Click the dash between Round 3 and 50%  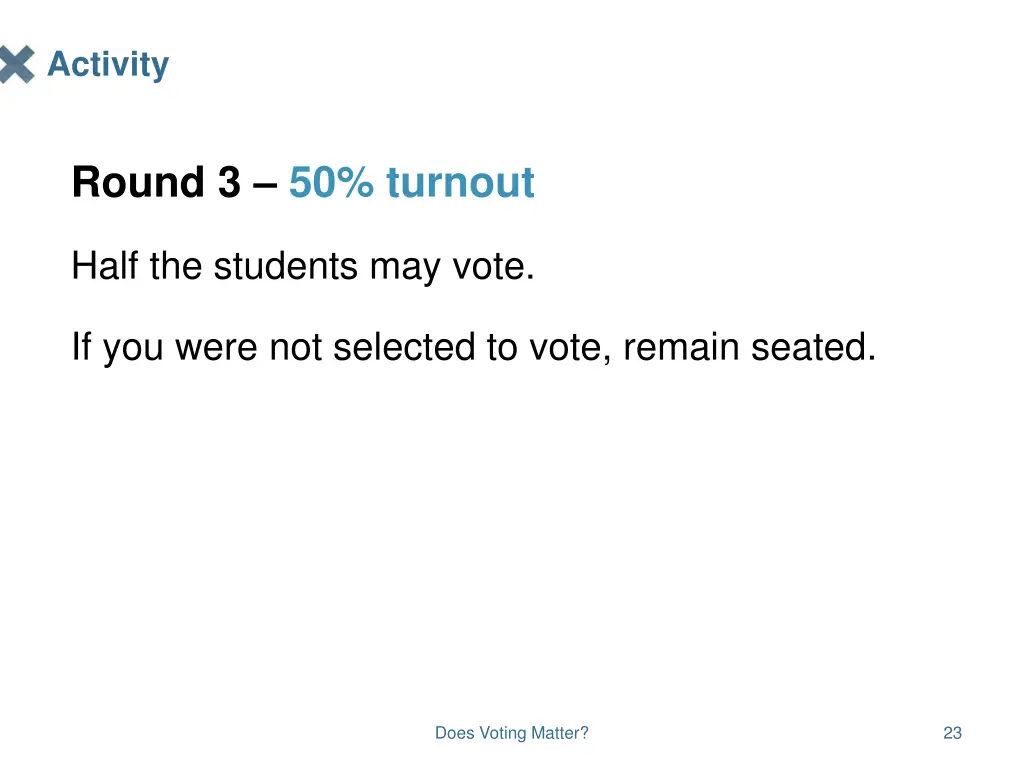point(264,185)
